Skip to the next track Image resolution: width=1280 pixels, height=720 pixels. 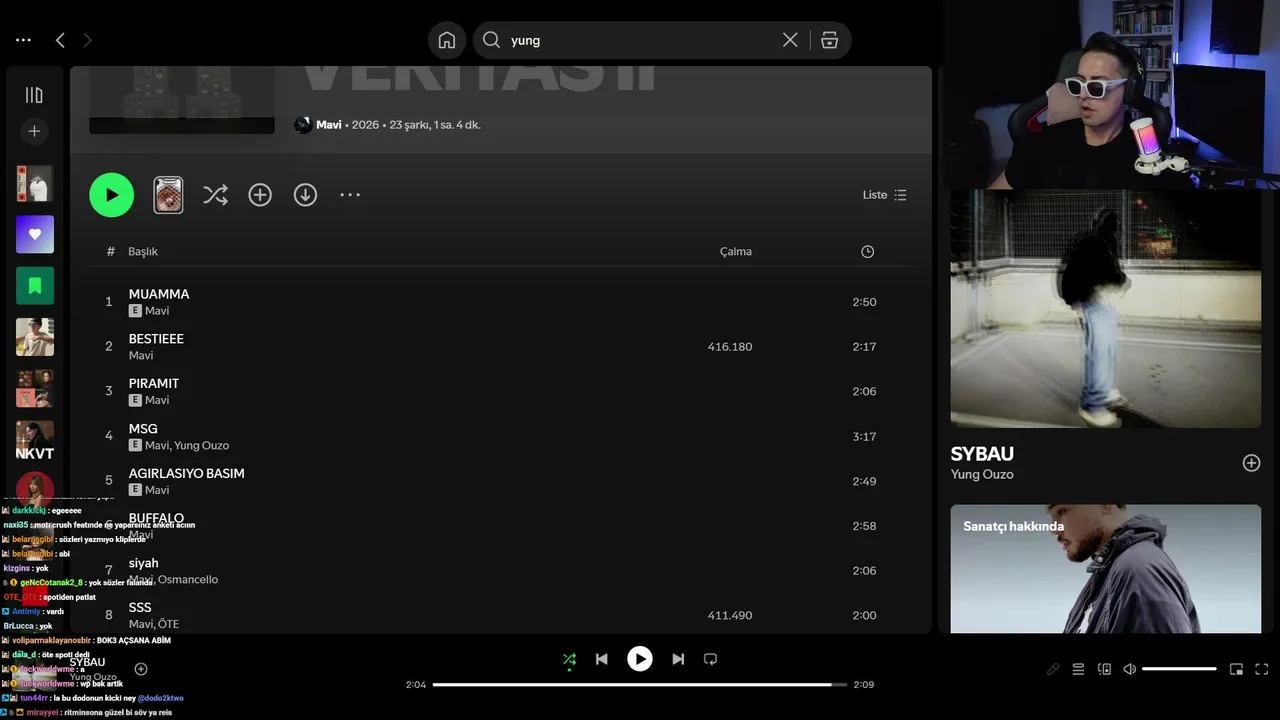[678, 659]
